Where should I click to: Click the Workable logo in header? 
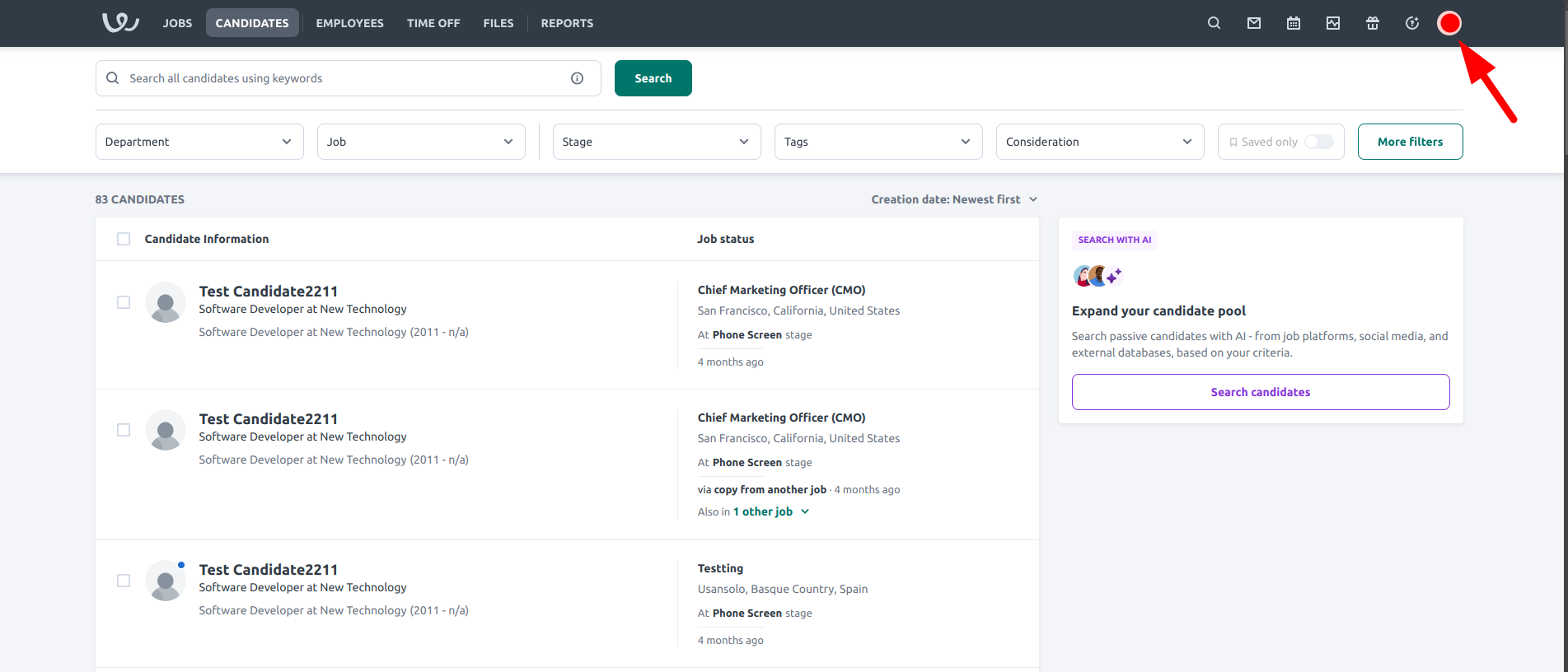pyautogui.click(x=120, y=22)
